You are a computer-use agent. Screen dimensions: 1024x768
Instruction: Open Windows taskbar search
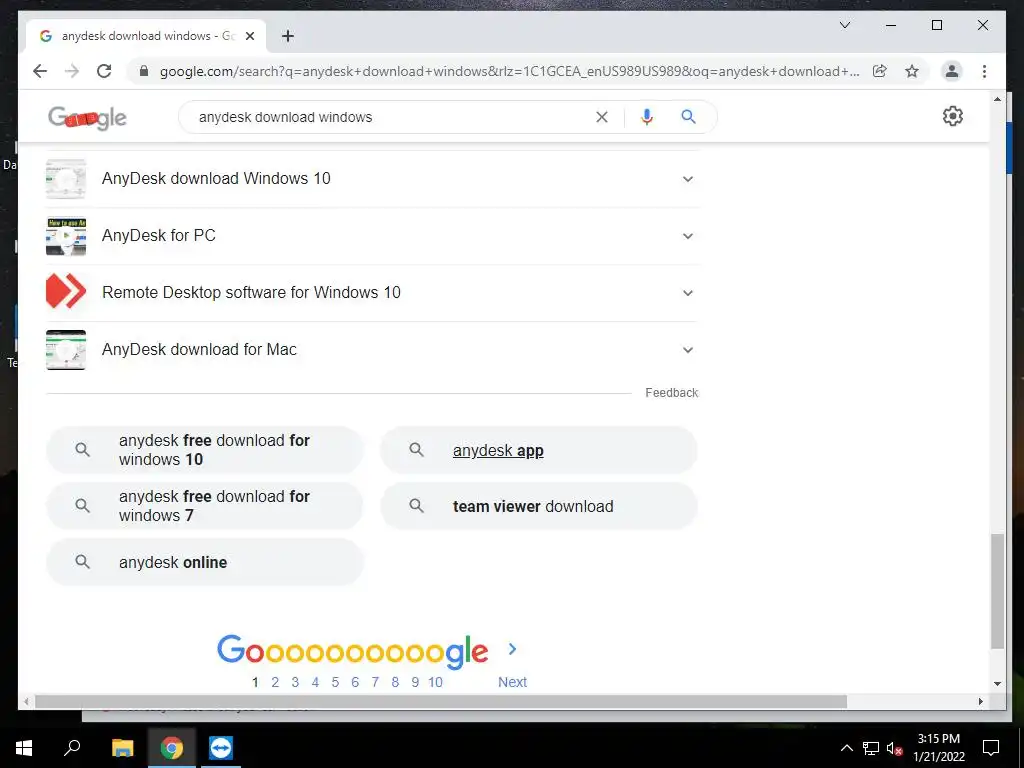coord(72,748)
